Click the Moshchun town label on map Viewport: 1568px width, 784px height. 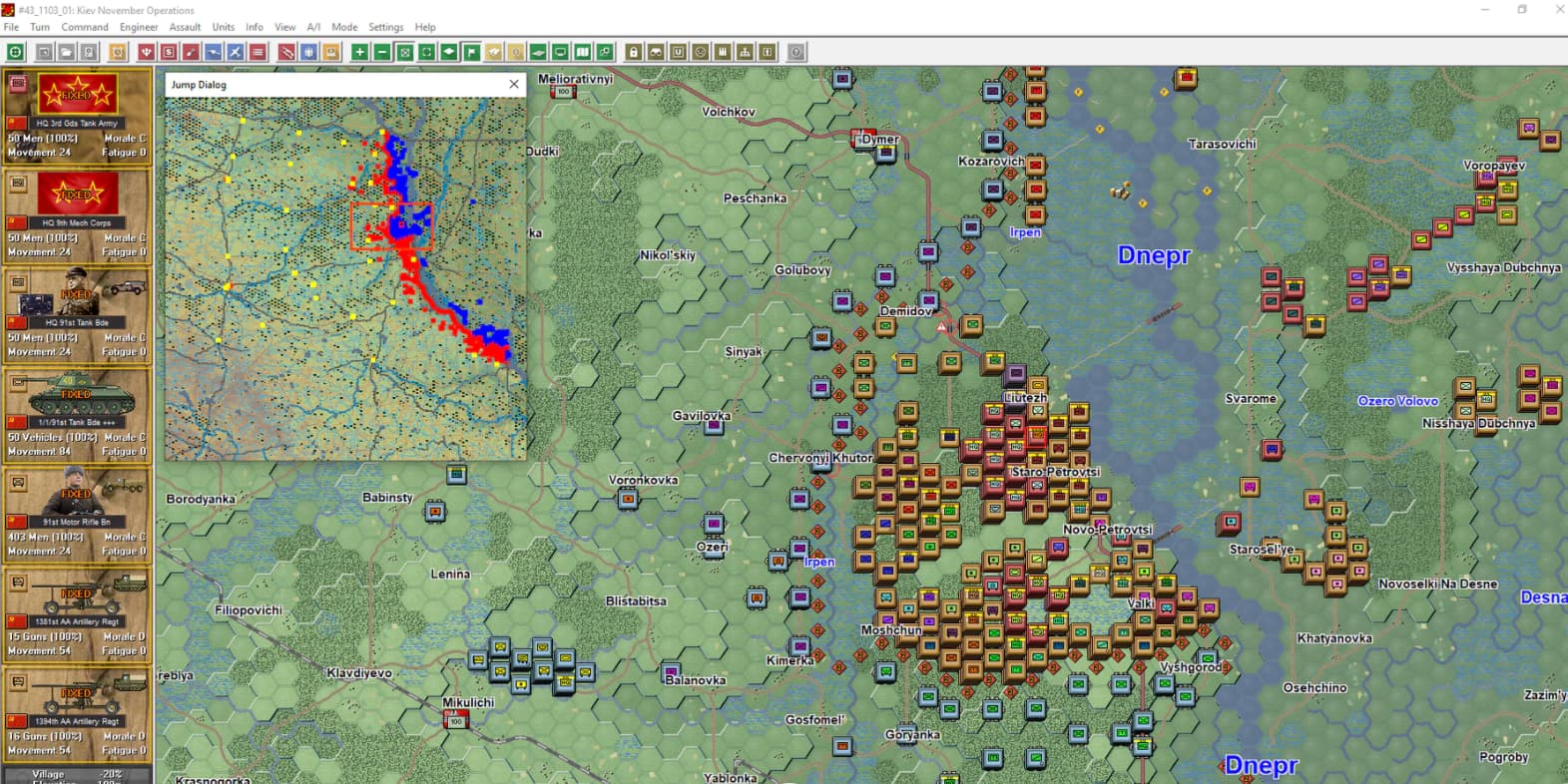point(891,629)
